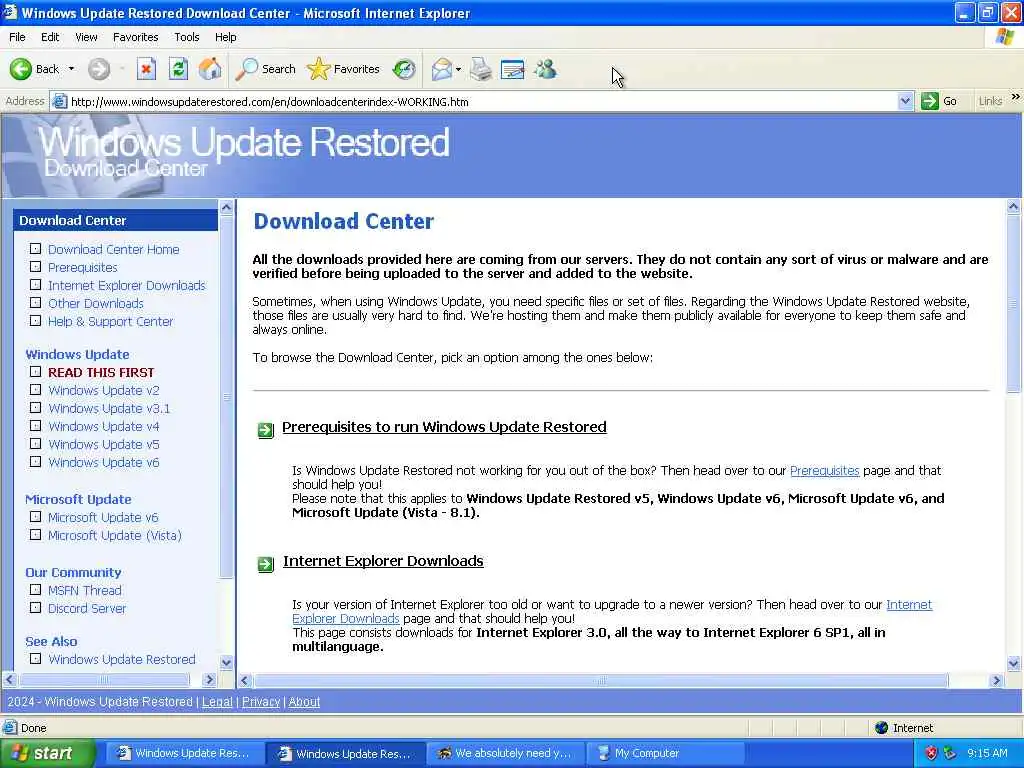Viewport: 1024px width, 768px height.
Task: Click the Back arrow icon
Action: pos(20,69)
